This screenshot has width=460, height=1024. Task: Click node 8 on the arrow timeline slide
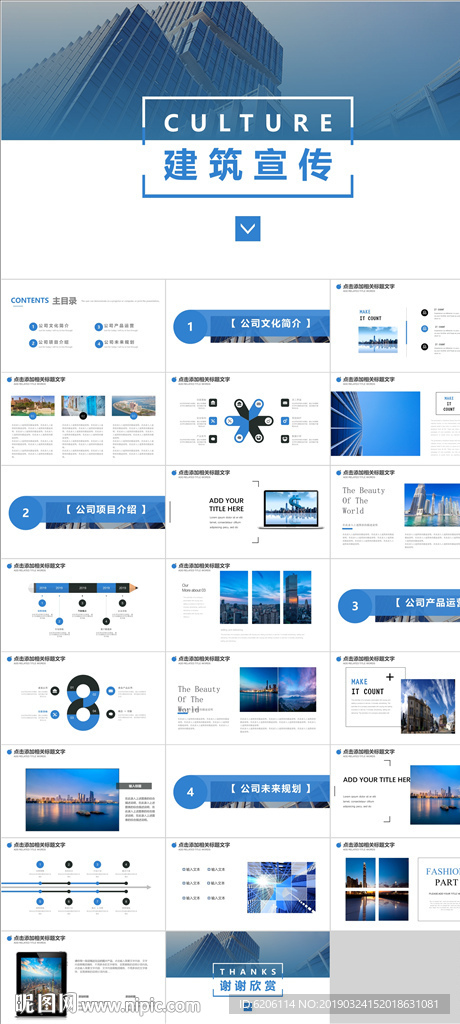point(126,901)
